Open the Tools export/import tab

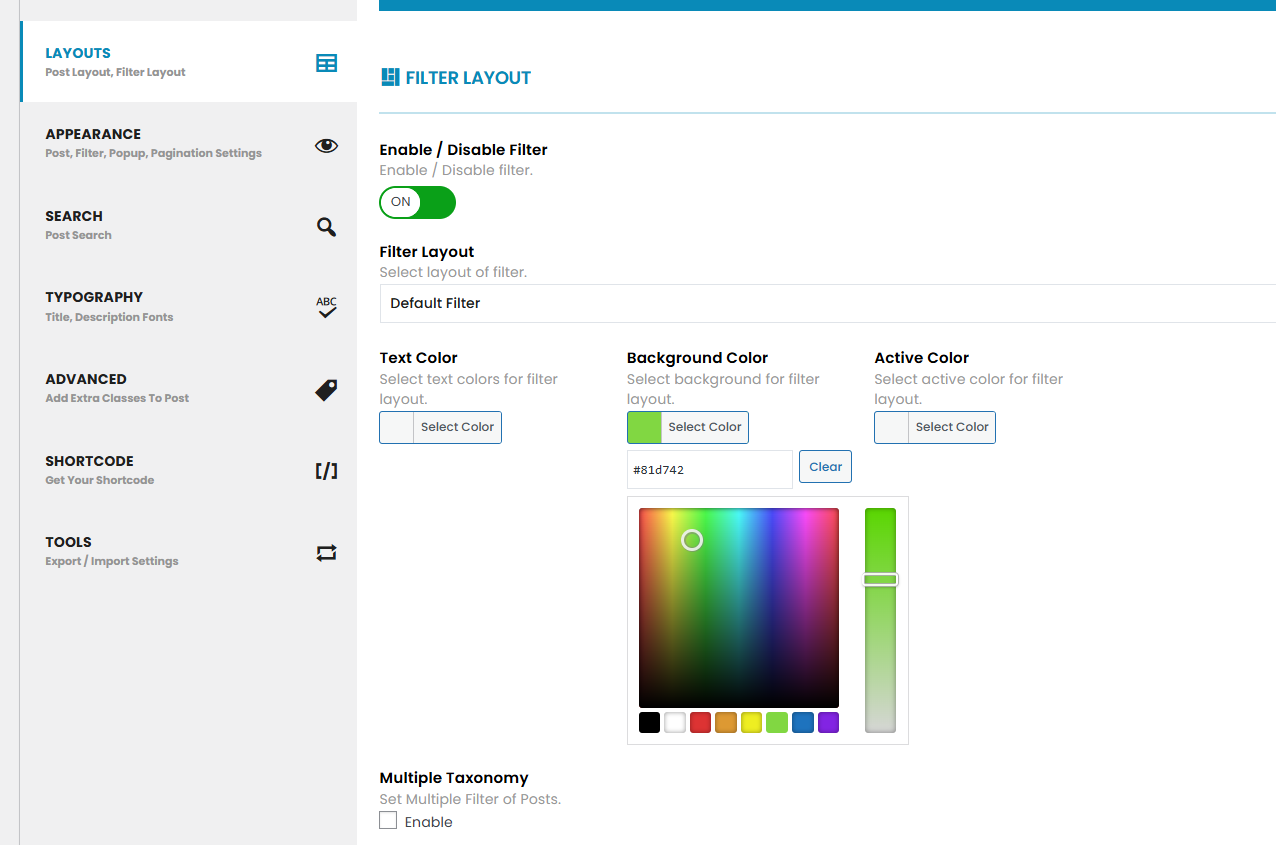click(x=188, y=551)
